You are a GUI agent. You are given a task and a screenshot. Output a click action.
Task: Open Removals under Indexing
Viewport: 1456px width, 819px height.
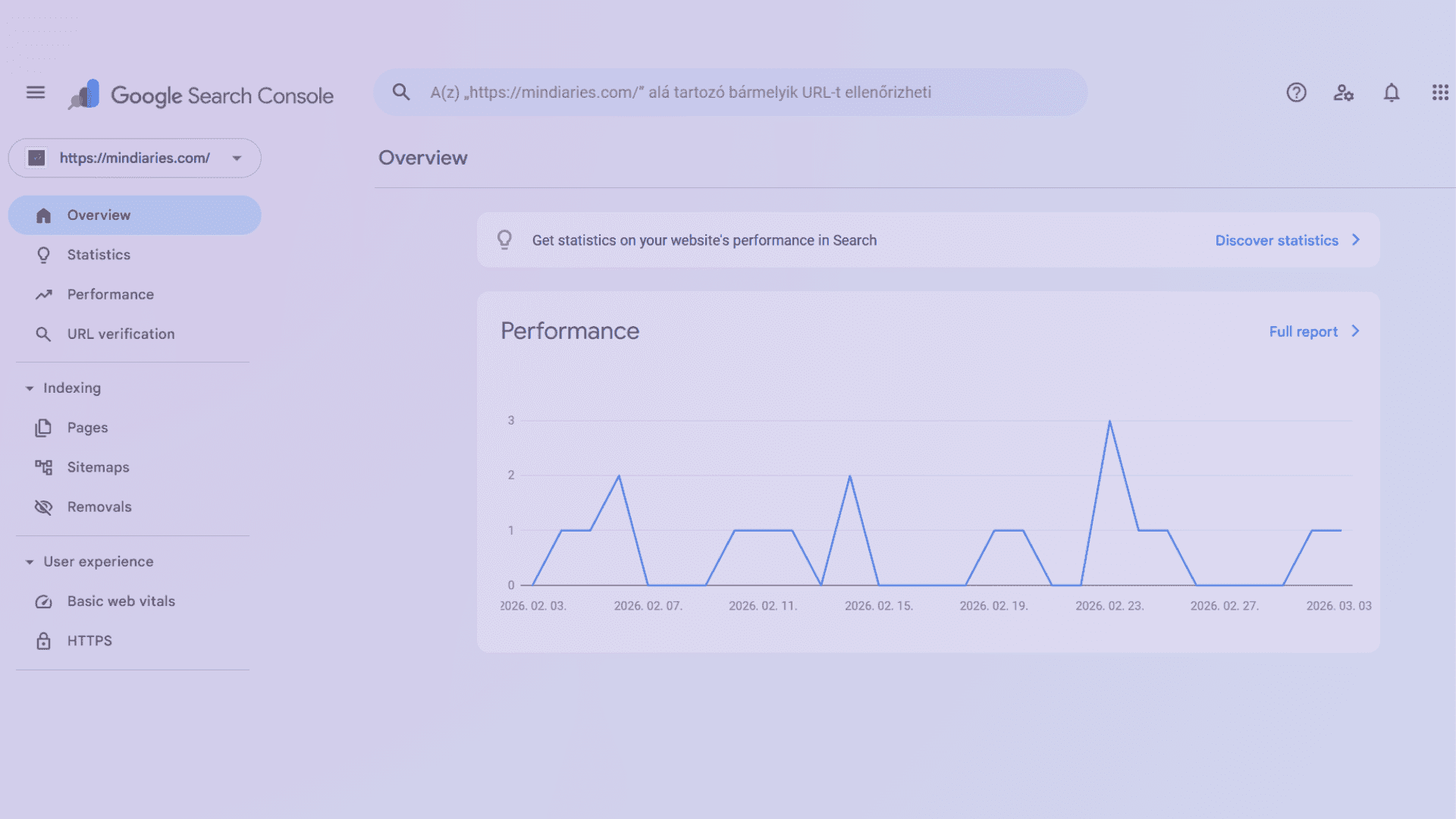coord(135,507)
